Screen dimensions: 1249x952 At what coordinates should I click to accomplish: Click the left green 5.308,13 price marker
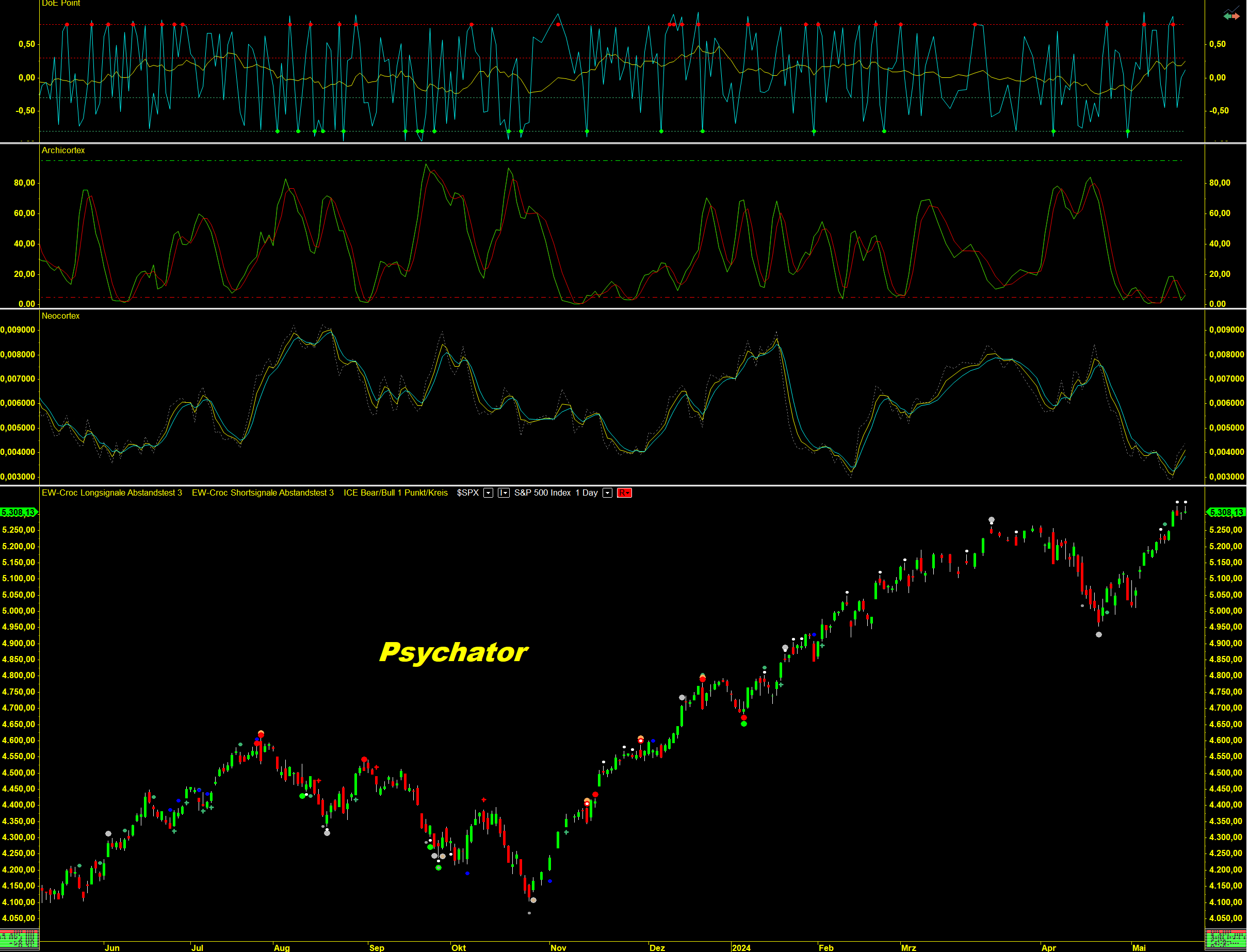coord(19,512)
